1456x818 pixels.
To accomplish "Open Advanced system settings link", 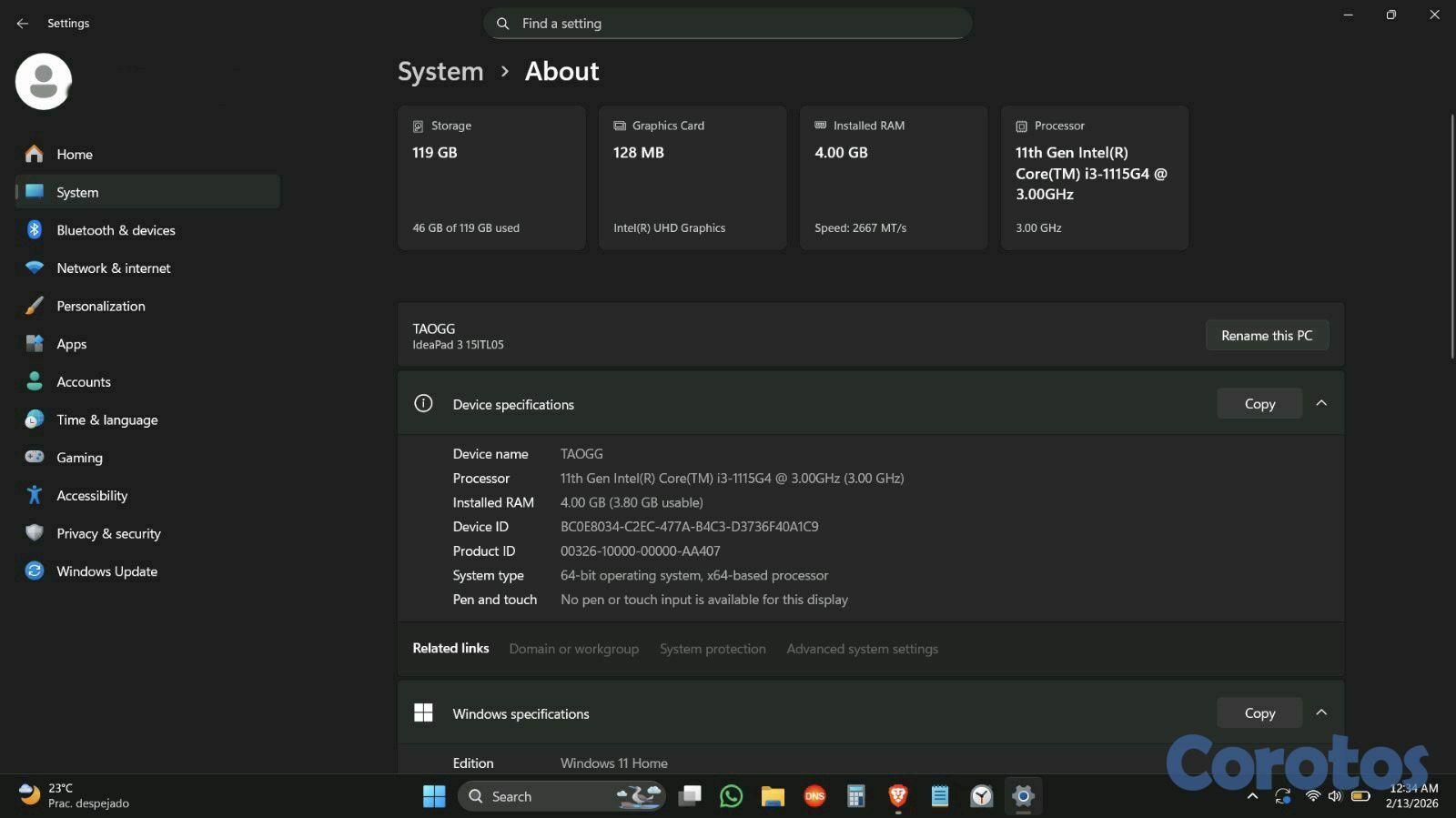I will (x=862, y=649).
